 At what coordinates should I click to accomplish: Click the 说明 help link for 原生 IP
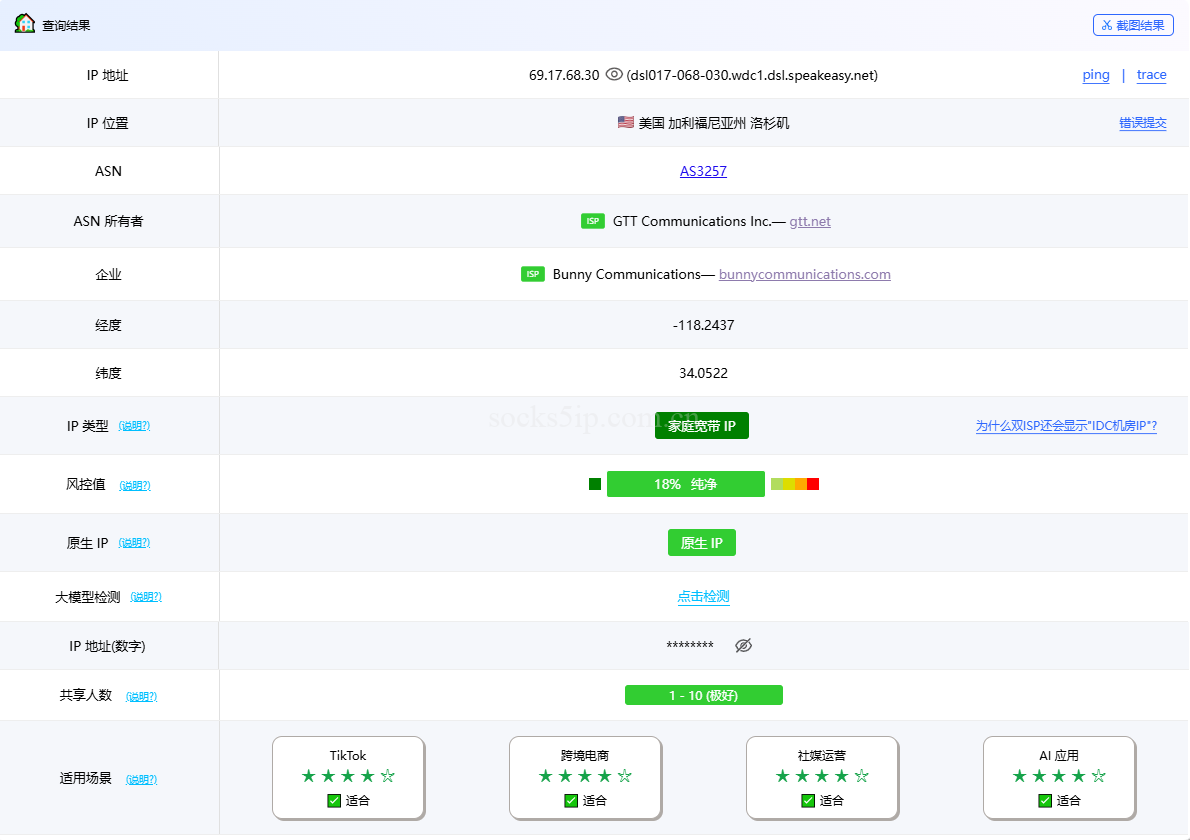tap(134, 543)
